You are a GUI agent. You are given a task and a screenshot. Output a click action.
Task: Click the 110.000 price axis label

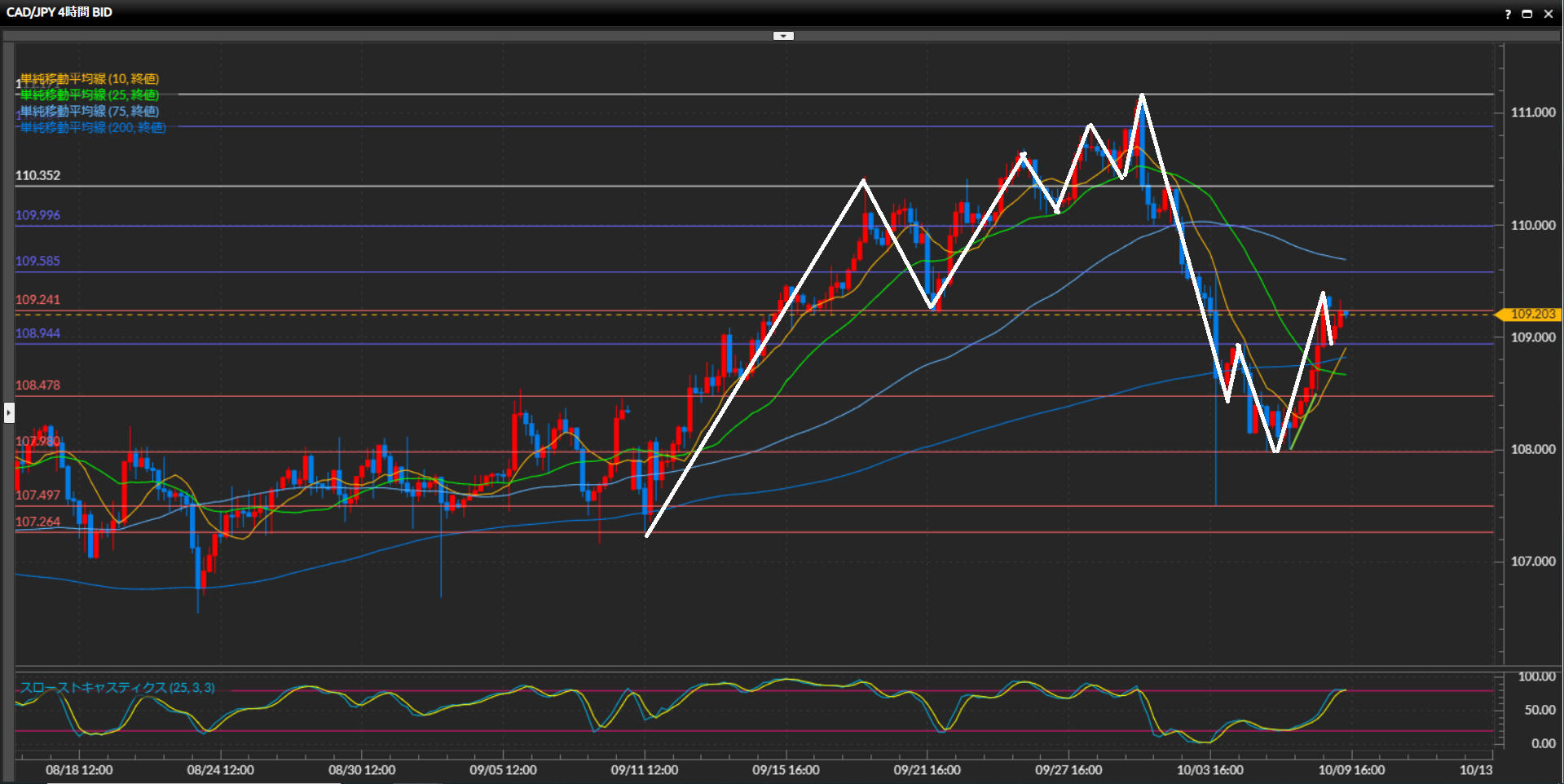coord(1533,226)
